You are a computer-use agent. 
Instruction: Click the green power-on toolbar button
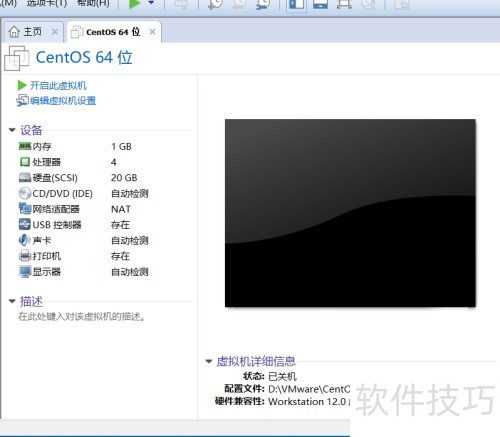pyautogui.click(x=134, y=3)
